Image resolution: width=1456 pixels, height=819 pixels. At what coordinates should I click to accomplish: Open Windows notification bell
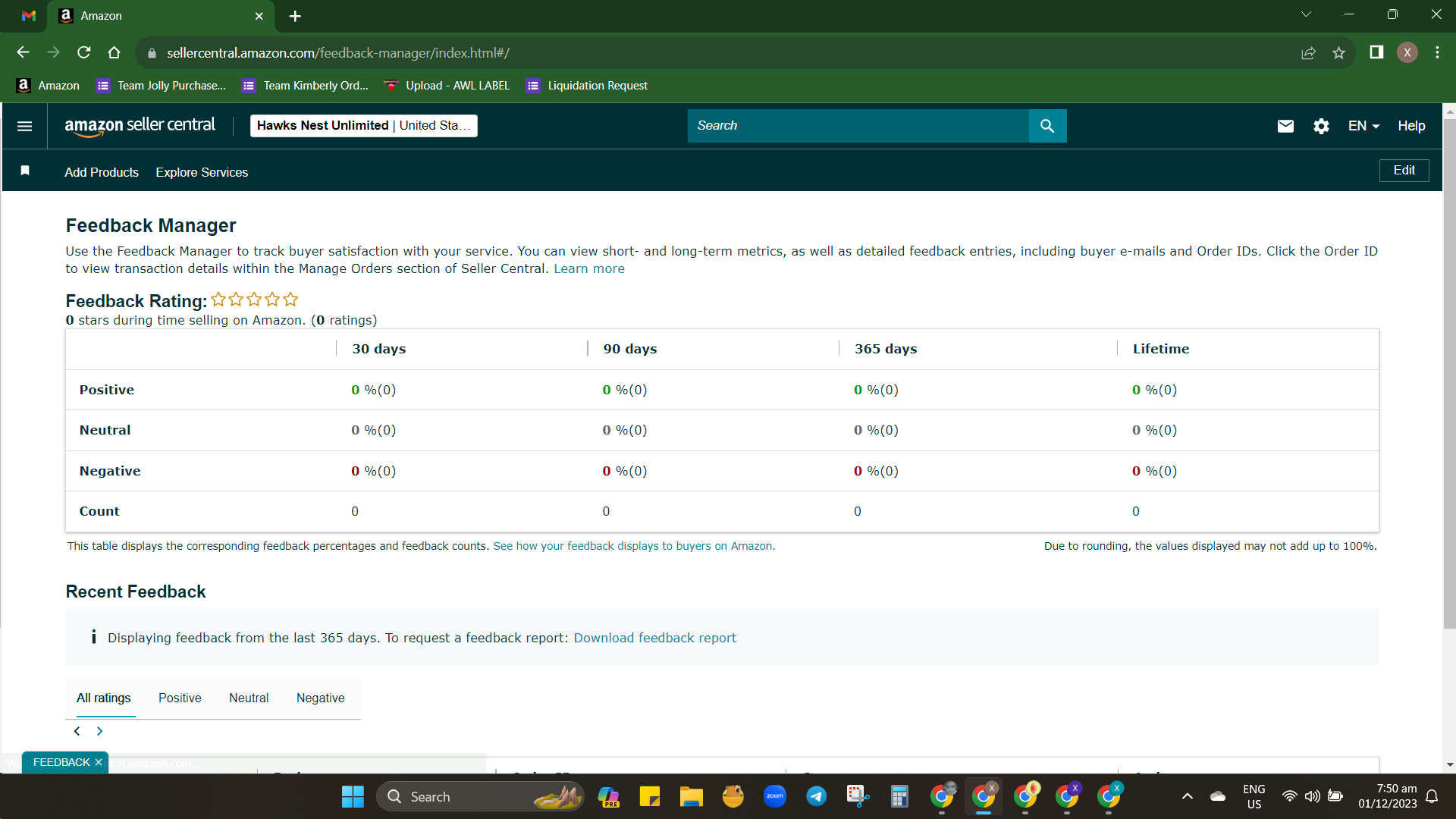[x=1432, y=796]
